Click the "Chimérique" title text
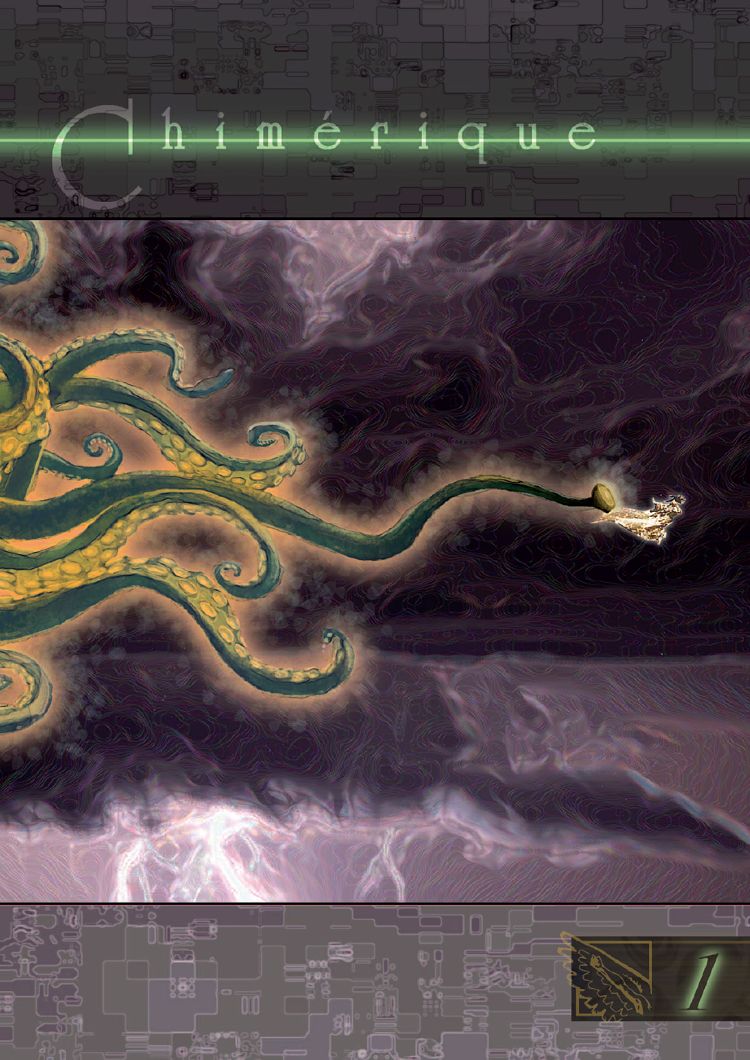 pyautogui.click(x=325, y=154)
